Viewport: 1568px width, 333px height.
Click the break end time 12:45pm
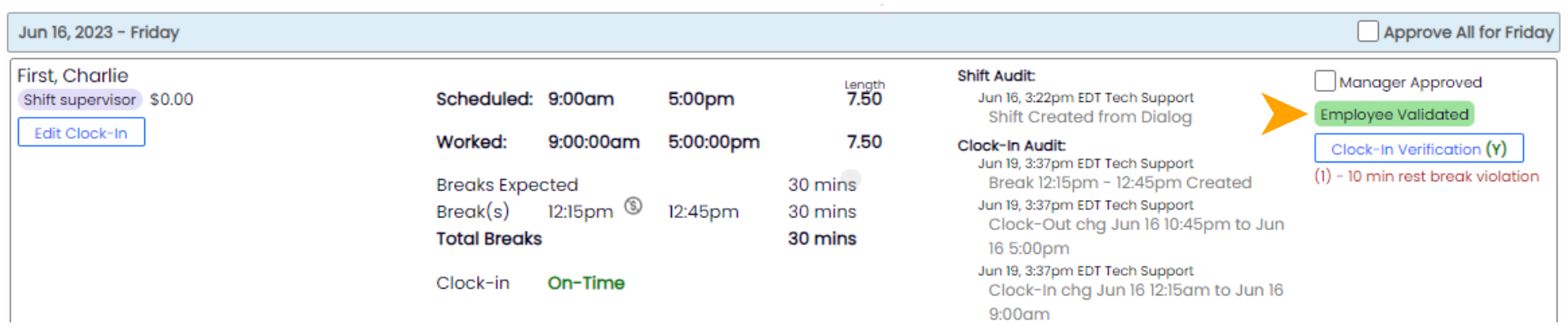703,212
